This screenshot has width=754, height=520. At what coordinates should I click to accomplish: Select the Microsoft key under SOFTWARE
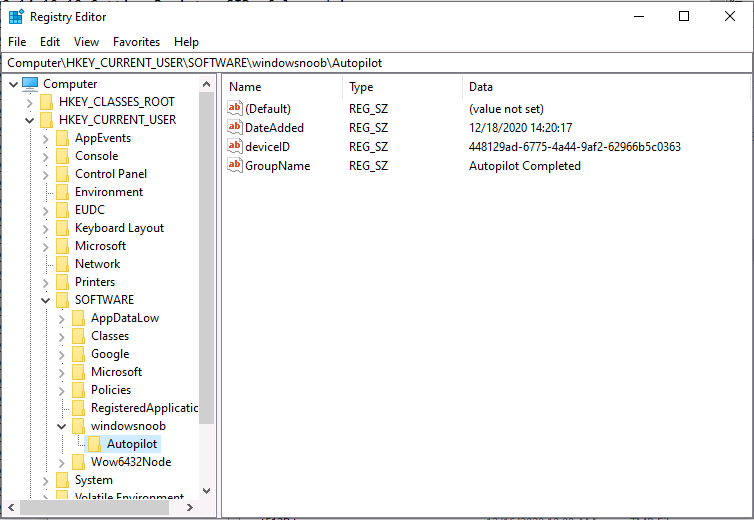coord(116,372)
